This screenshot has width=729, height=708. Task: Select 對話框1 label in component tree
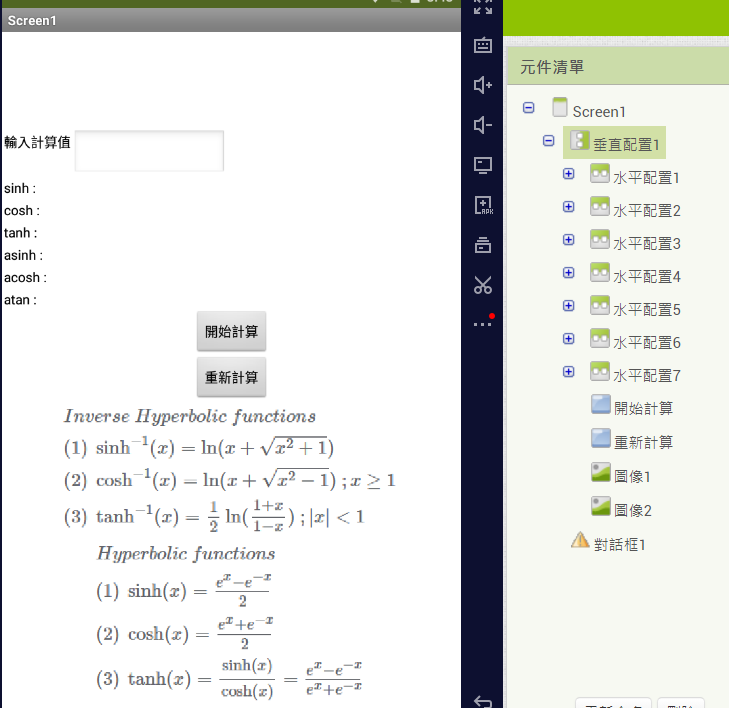(x=620, y=544)
